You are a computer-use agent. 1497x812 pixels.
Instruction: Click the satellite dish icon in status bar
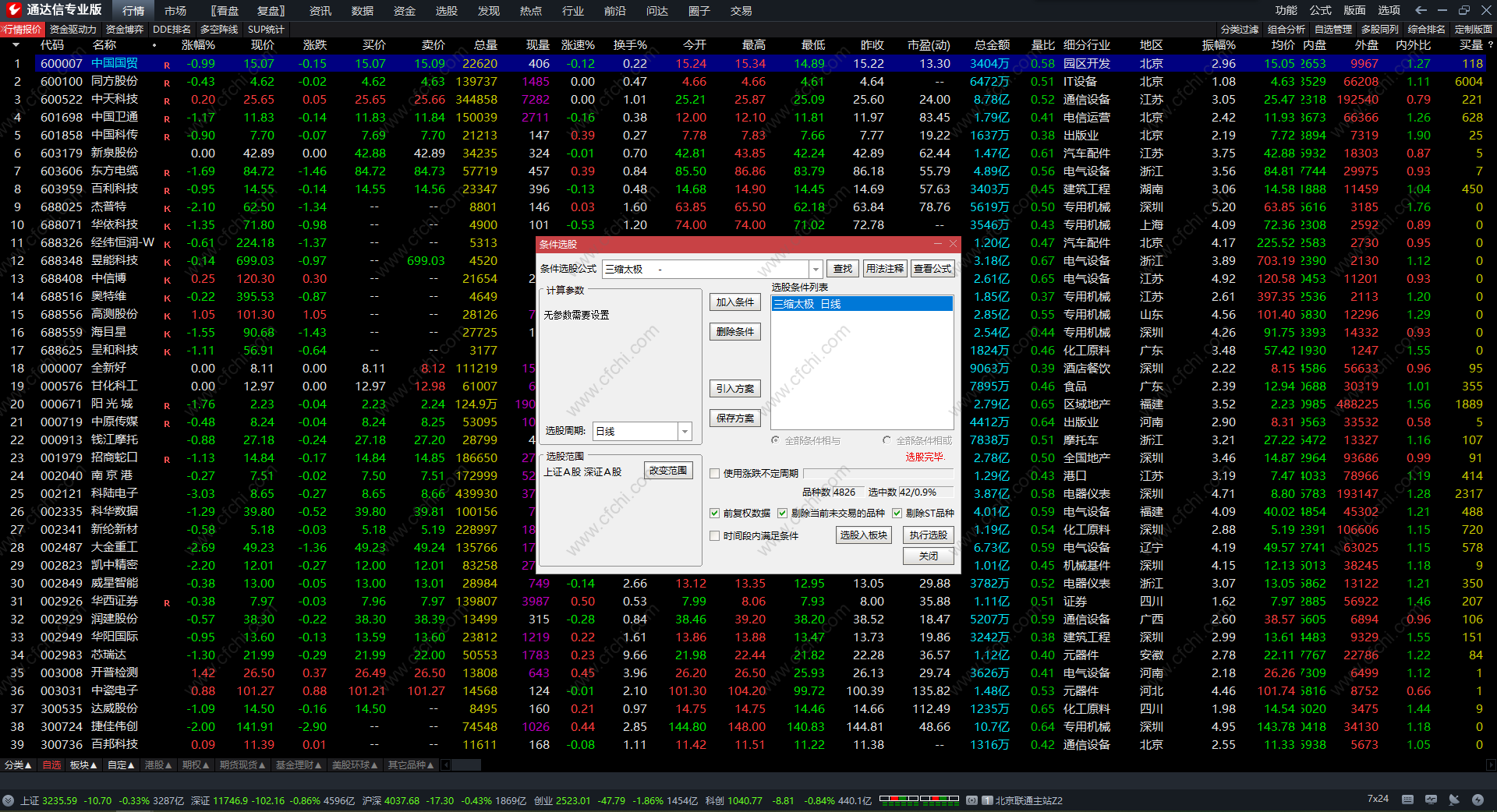point(1454,800)
